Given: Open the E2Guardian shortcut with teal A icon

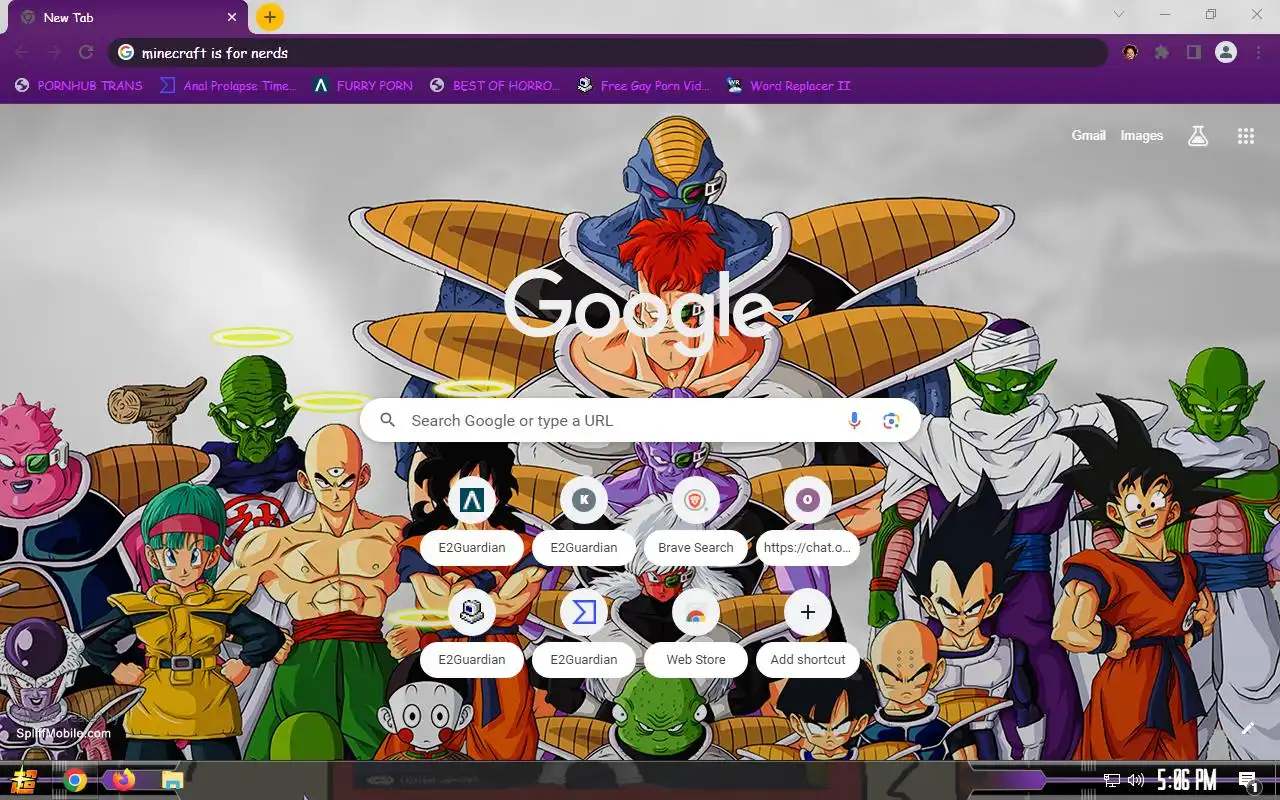Looking at the screenshot, I should (472, 520).
